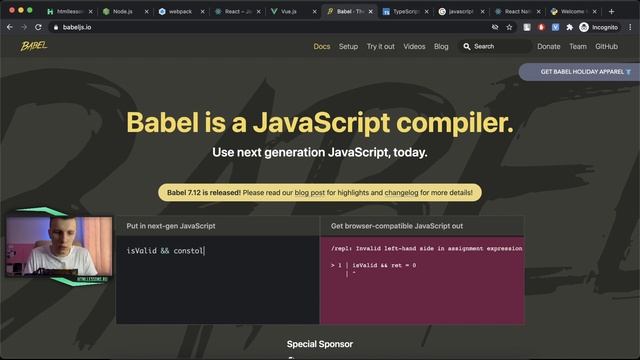Click the 'Babel is a JavaScript compiler.' heading
Viewport: 640px width, 360px height.
320,122
